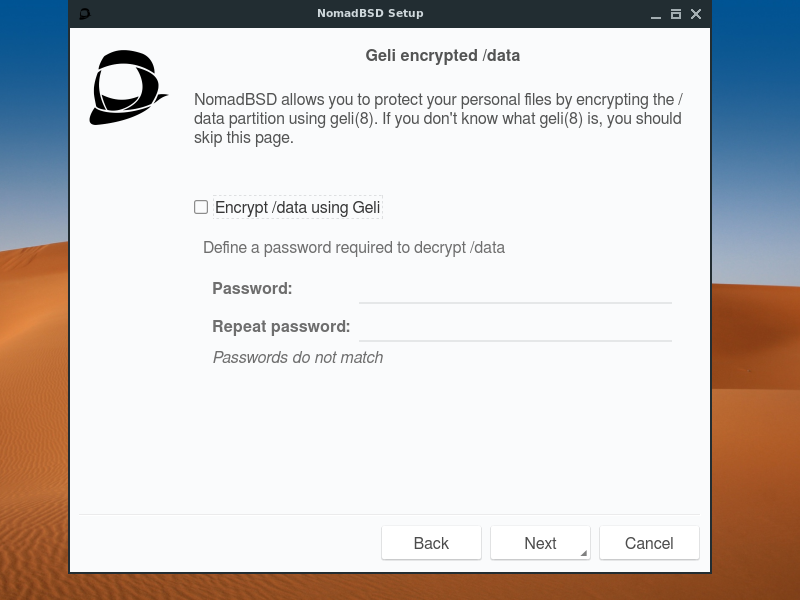The image size is (800, 600).
Task: Click the Password: label
Action: pos(252,288)
